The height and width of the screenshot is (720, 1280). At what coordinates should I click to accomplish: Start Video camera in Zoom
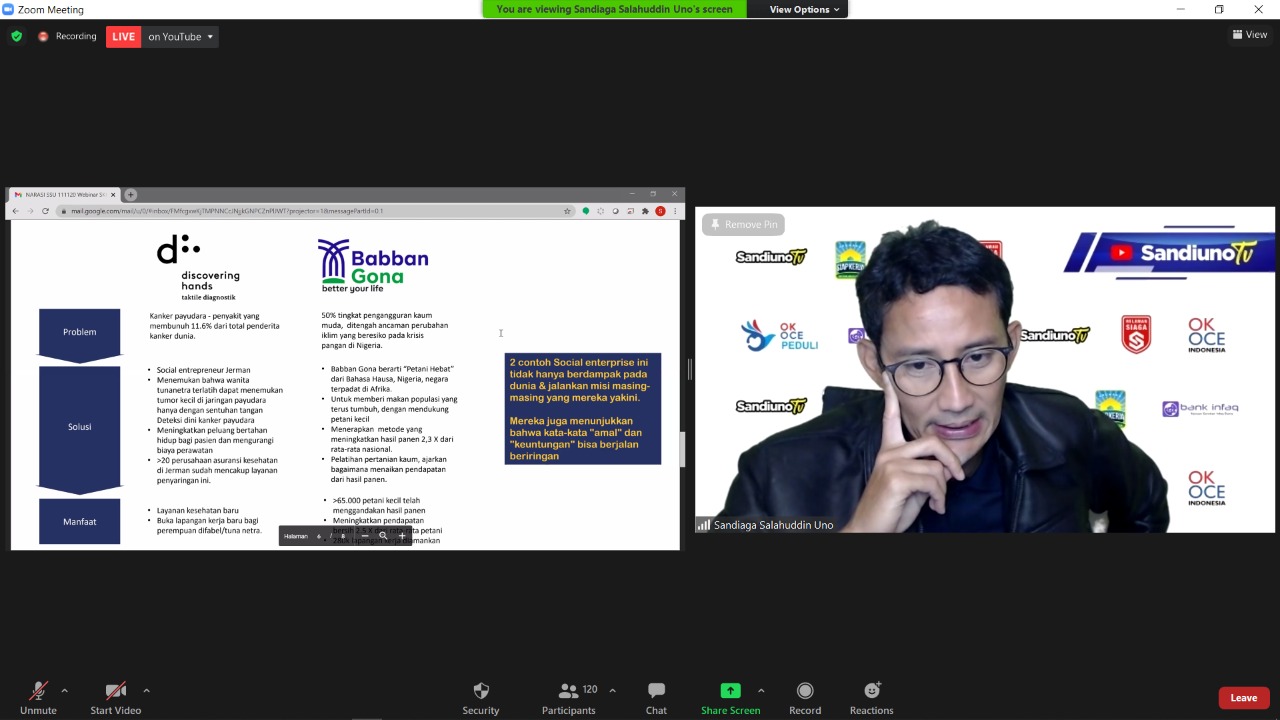click(116, 697)
